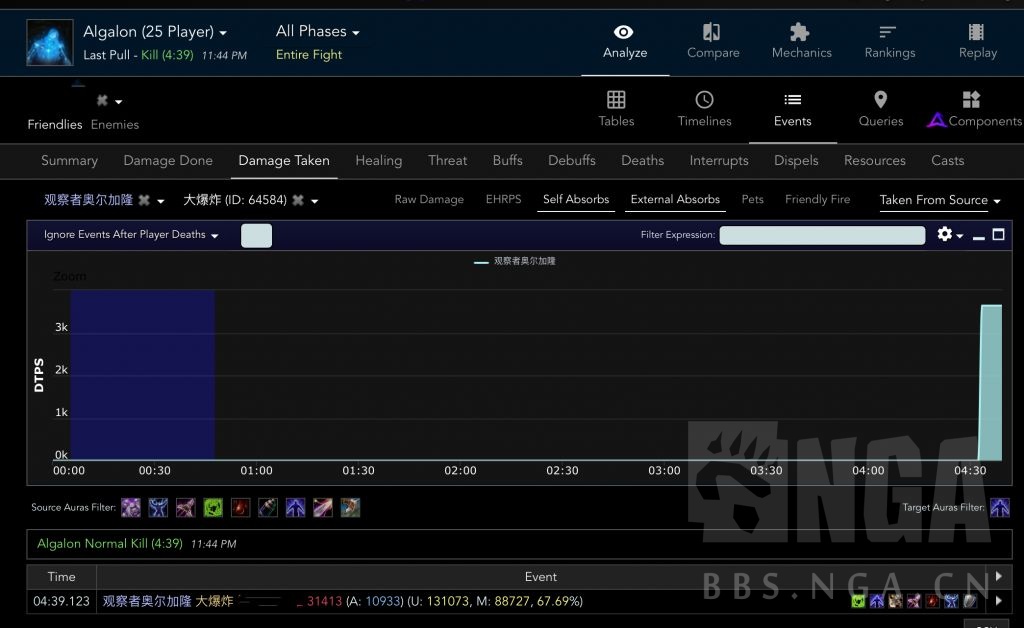1024x628 pixels.
Task: Open the Queries view
Action: pyautogui.click(x=880, y=109)
